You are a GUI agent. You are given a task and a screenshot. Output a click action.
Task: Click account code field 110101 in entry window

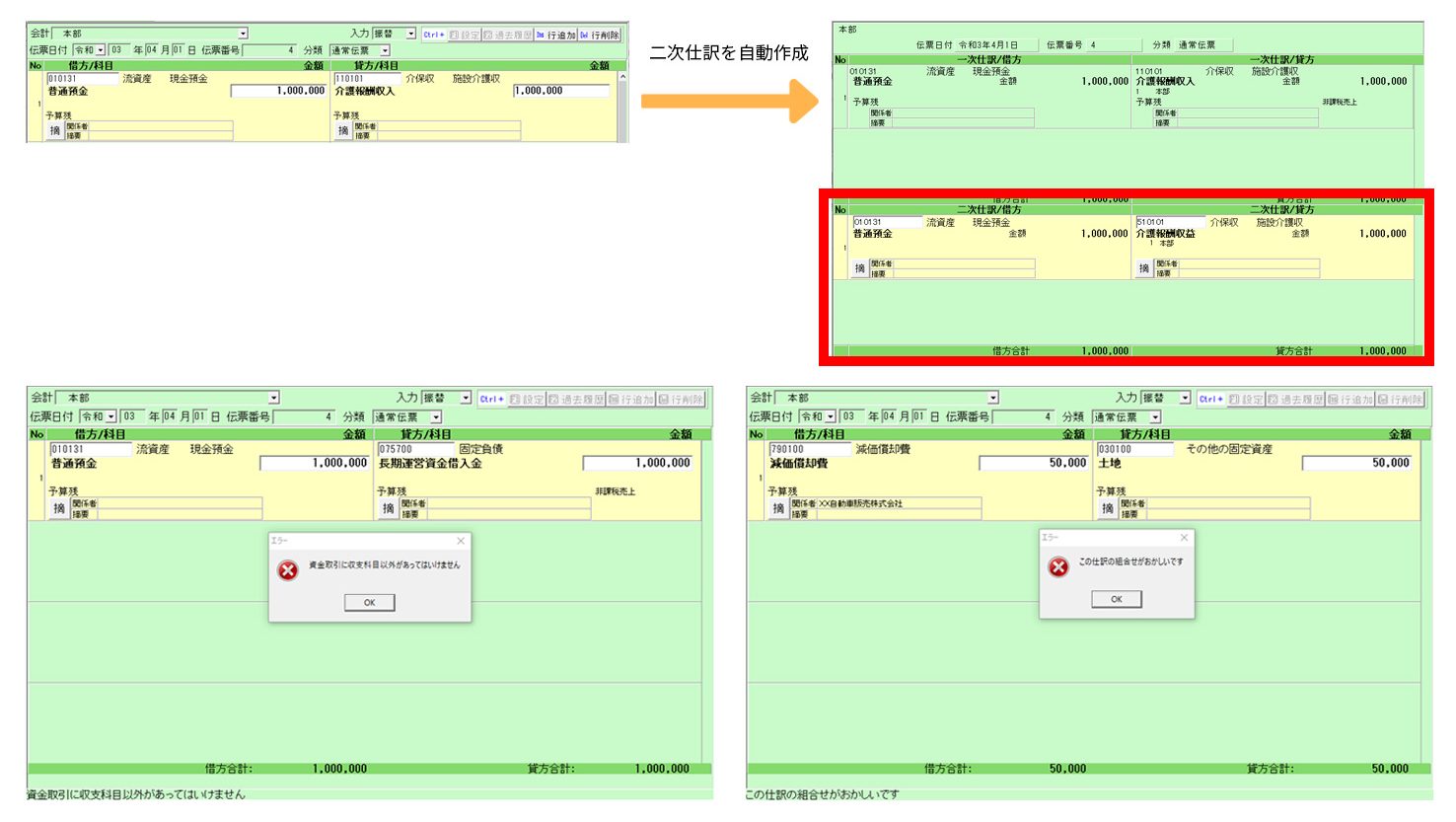pos(368,78)
